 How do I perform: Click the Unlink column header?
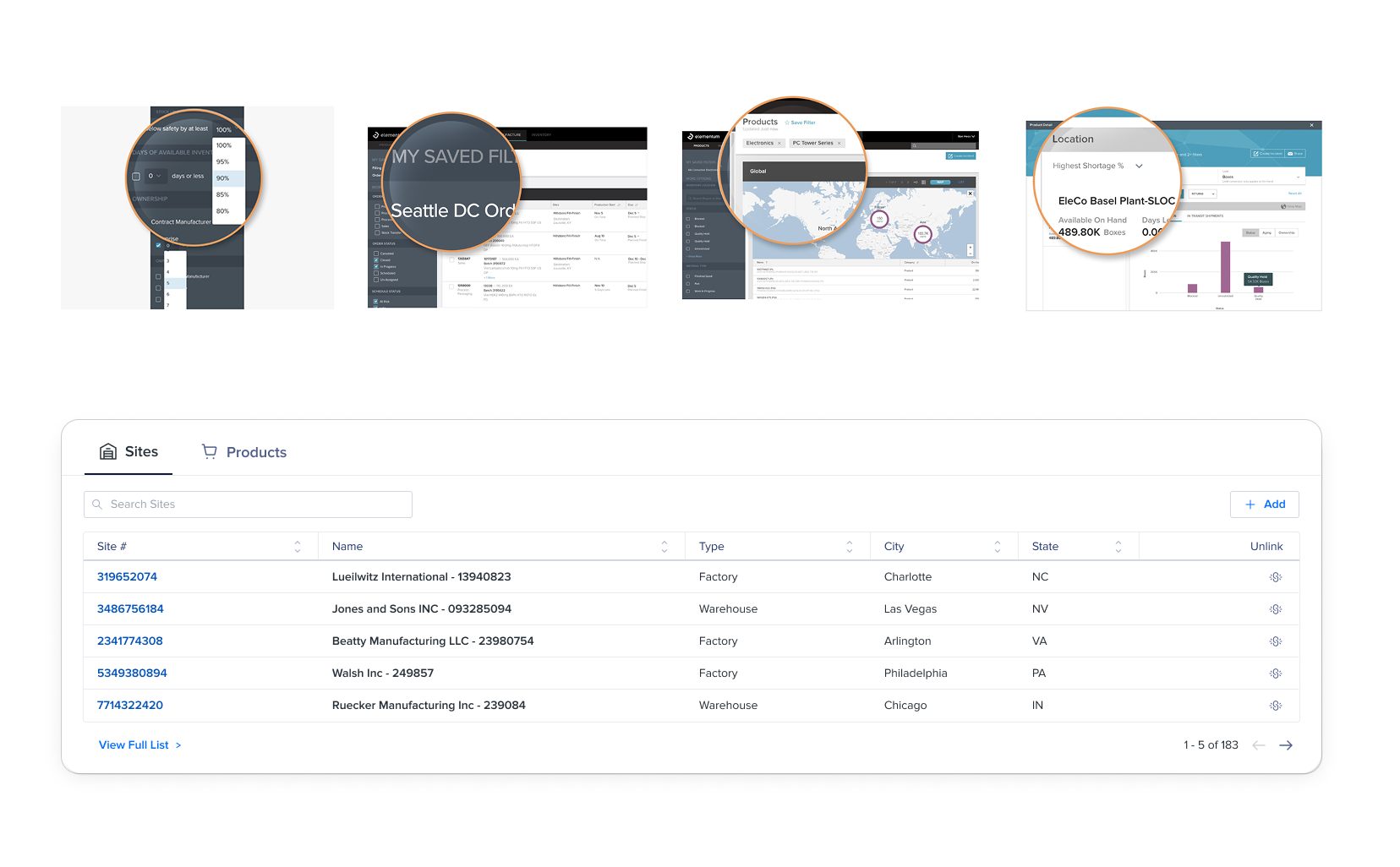point(1266,547)
